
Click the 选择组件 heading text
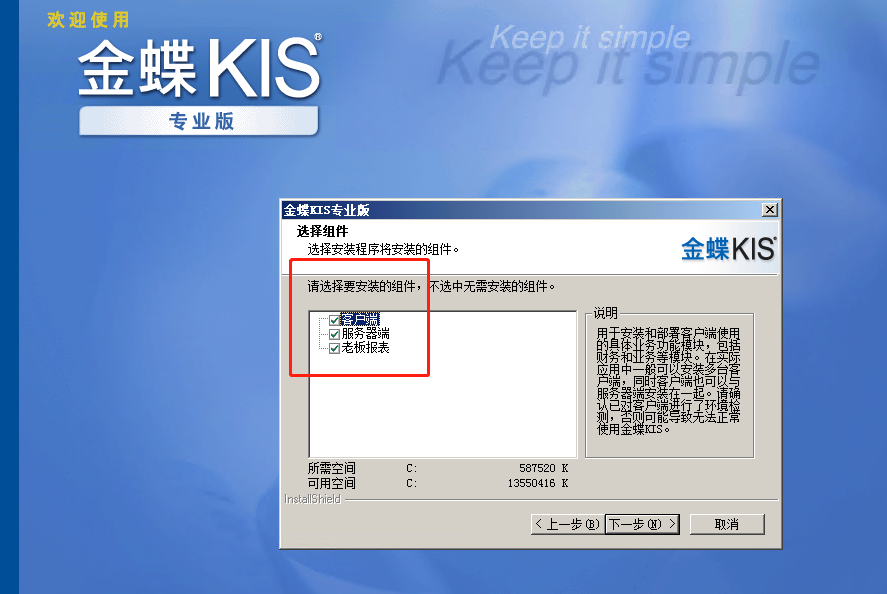tap(323, 232)
